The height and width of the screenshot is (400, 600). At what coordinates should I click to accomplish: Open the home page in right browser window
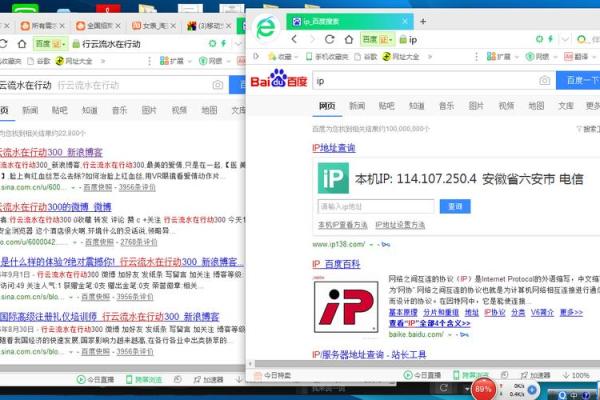tap(349, 39)
